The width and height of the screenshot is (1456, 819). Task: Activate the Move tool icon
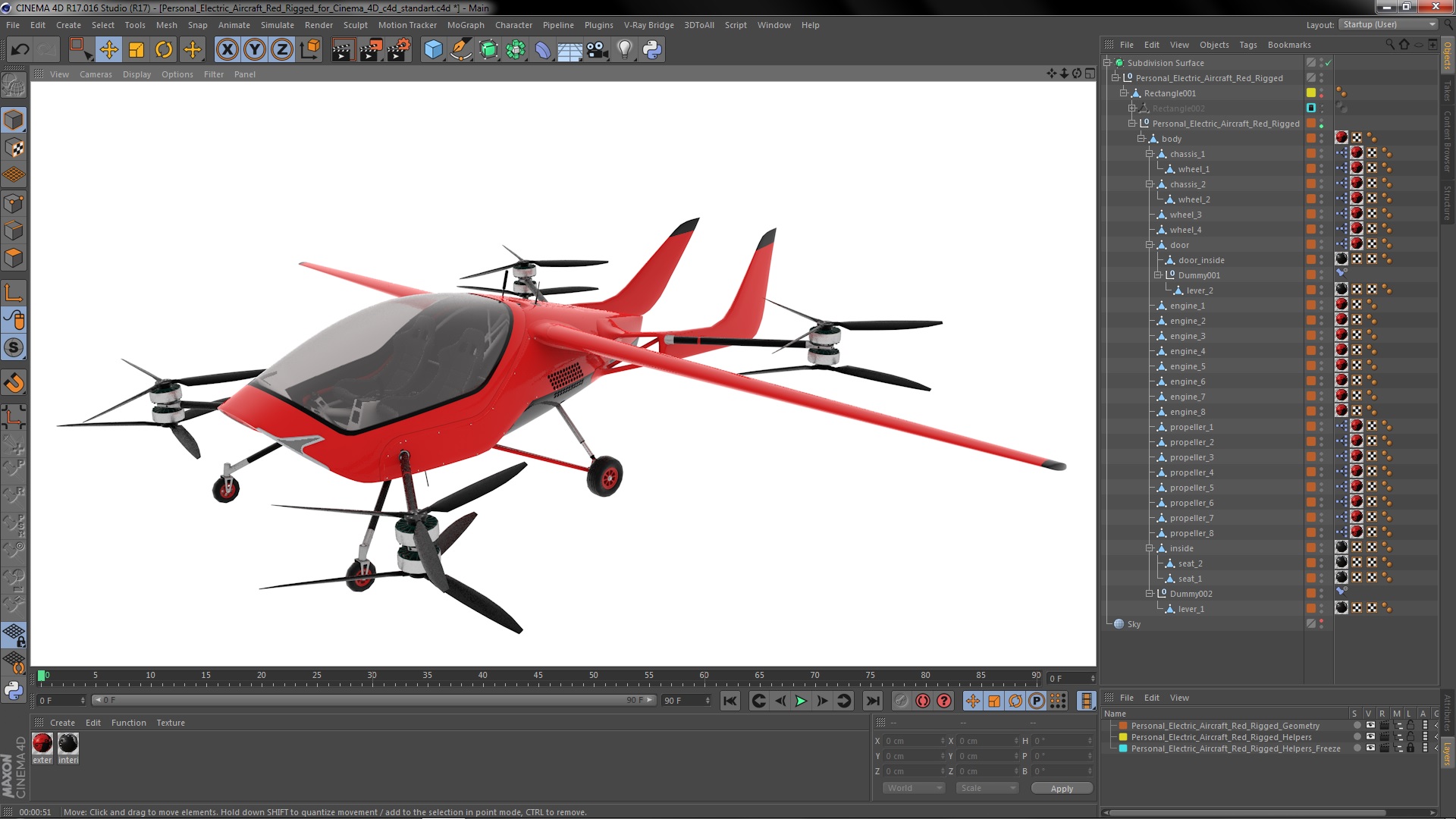point(108,50)
